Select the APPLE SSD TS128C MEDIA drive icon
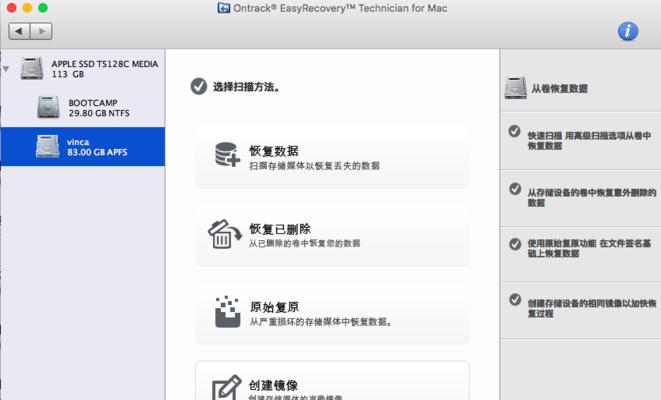This screenshot has width=661, height=400. pyautogui.click(x=32, y=68)
